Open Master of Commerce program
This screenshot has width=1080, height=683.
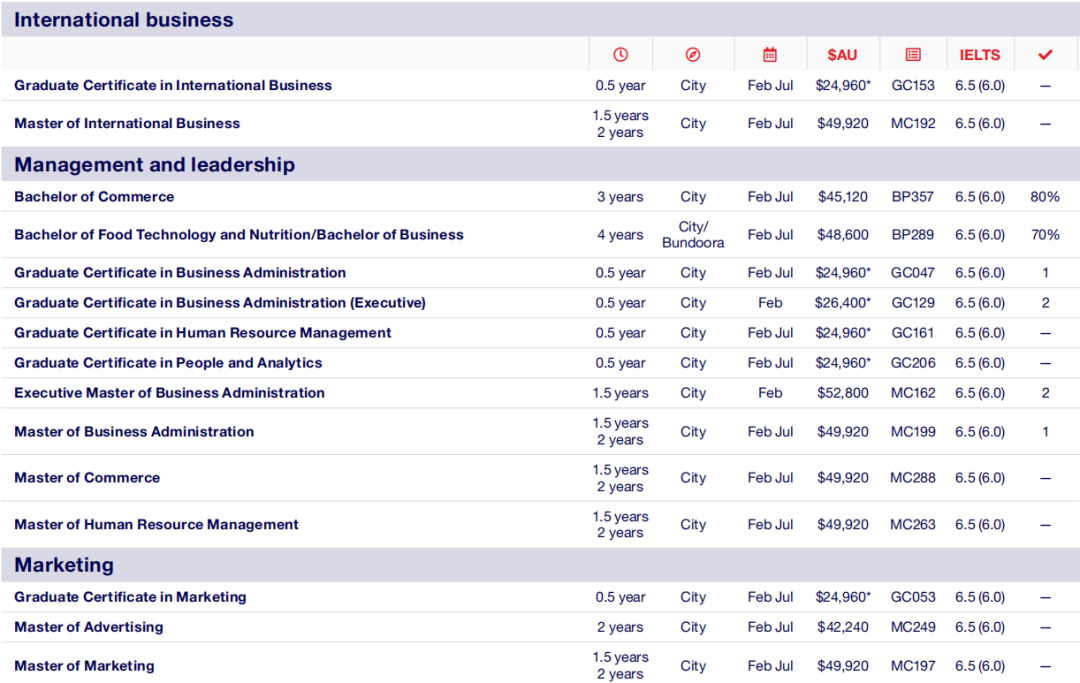87,478
